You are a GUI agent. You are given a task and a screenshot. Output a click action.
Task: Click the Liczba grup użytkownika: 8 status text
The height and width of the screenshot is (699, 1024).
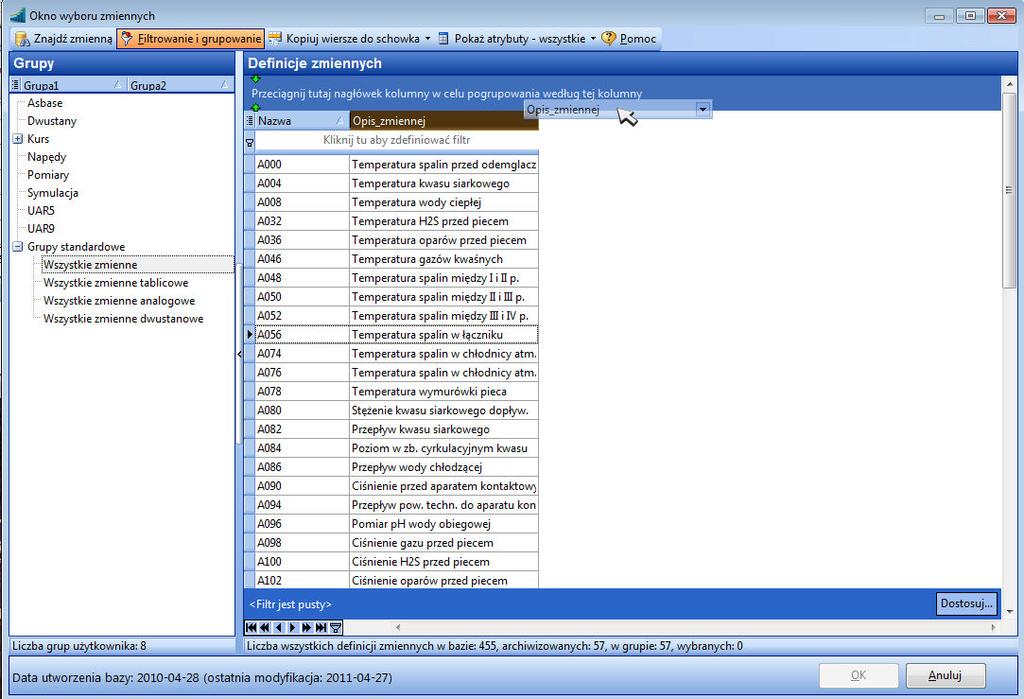(79, 646)
